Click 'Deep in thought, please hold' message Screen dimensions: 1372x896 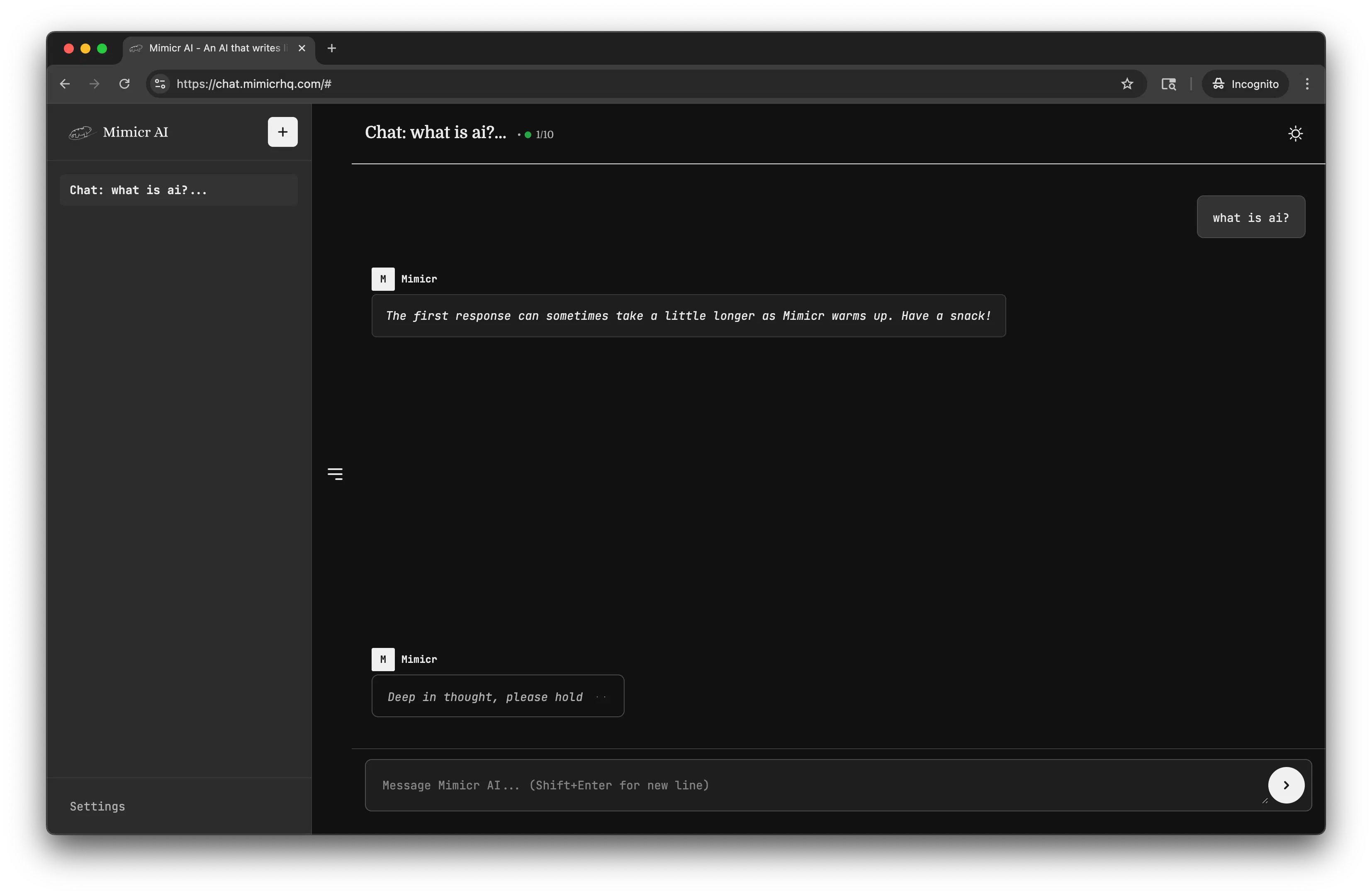(497, 696)
